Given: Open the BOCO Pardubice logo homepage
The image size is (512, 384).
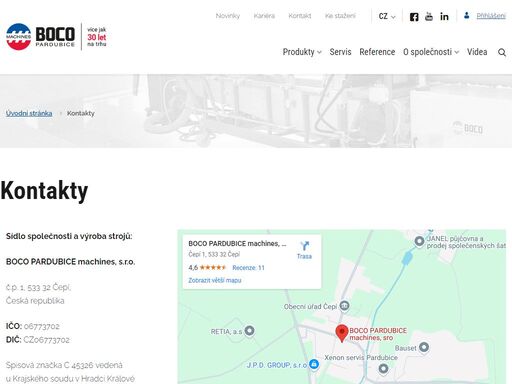Looking at the screenshot, I should point(41,37).
